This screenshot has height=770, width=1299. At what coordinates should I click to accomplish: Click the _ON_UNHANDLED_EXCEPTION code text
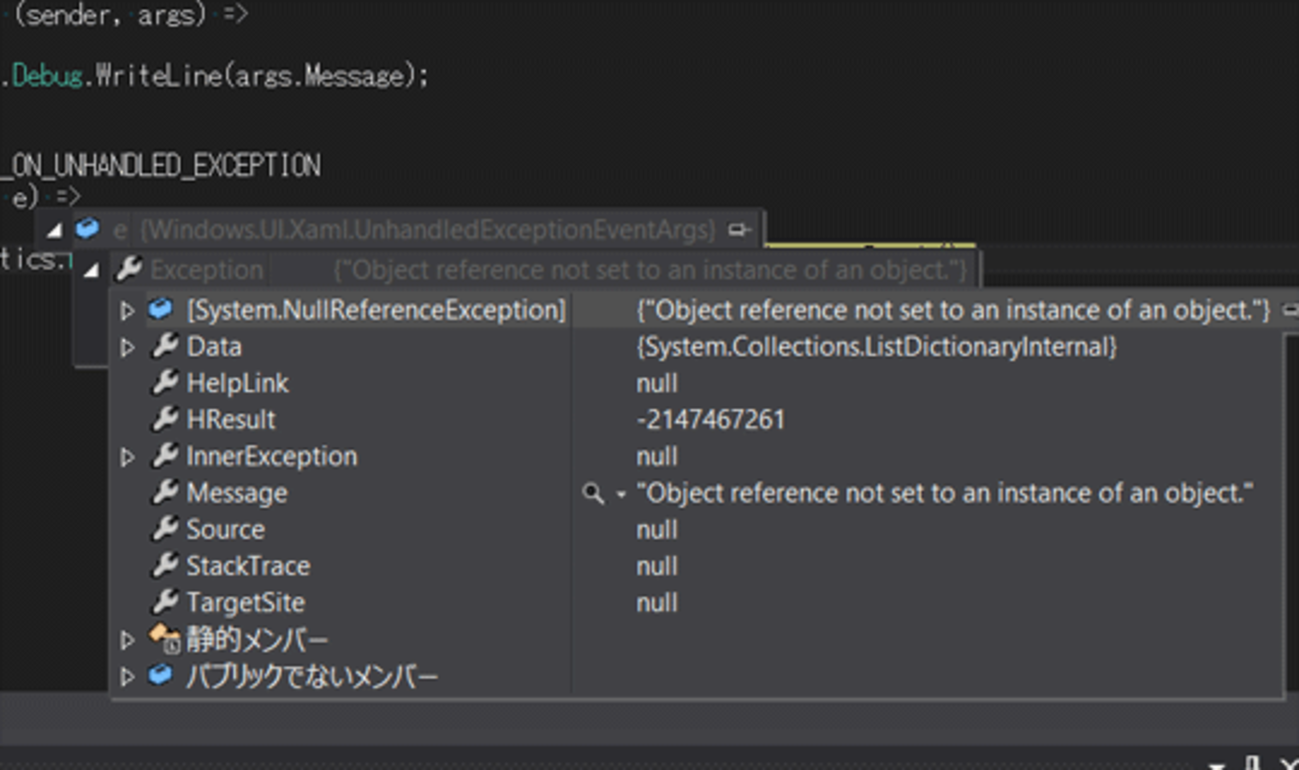(x=160, y=165)
